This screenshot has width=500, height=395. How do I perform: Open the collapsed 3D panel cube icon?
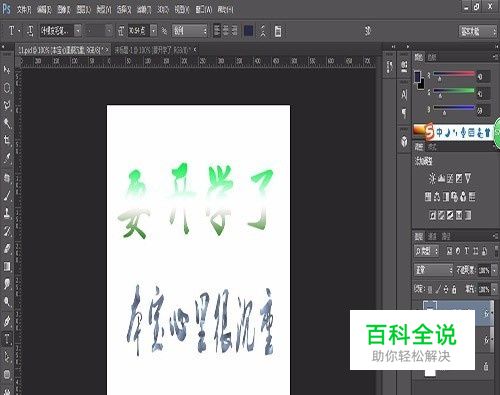click(404, 141)
